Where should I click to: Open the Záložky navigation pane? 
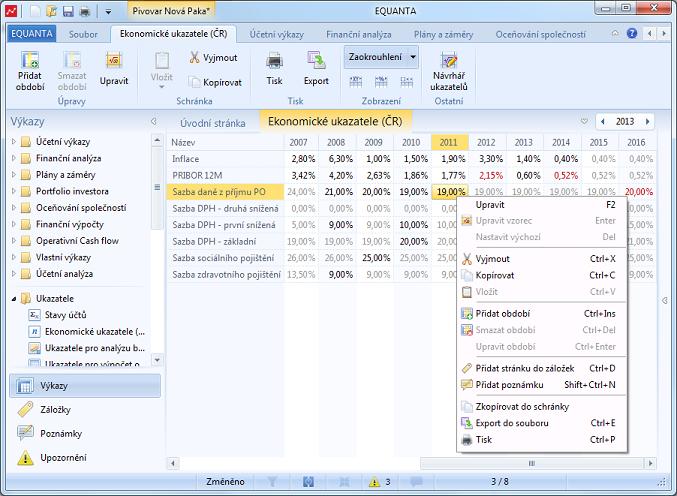(85, 410)
